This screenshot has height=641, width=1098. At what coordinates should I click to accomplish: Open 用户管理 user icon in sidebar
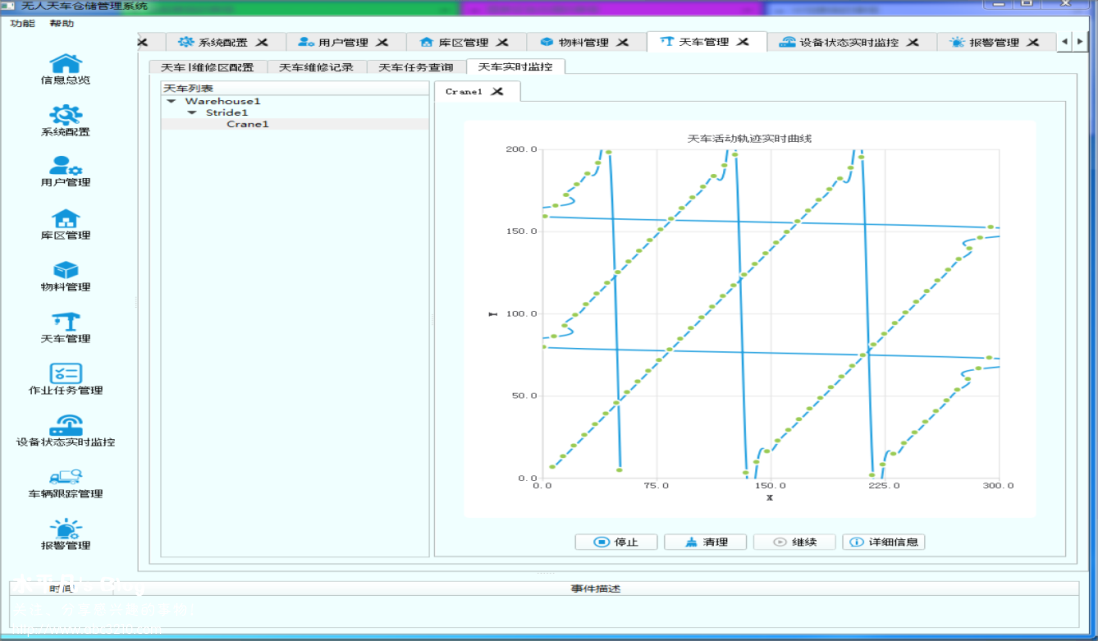tap(66, 166)
